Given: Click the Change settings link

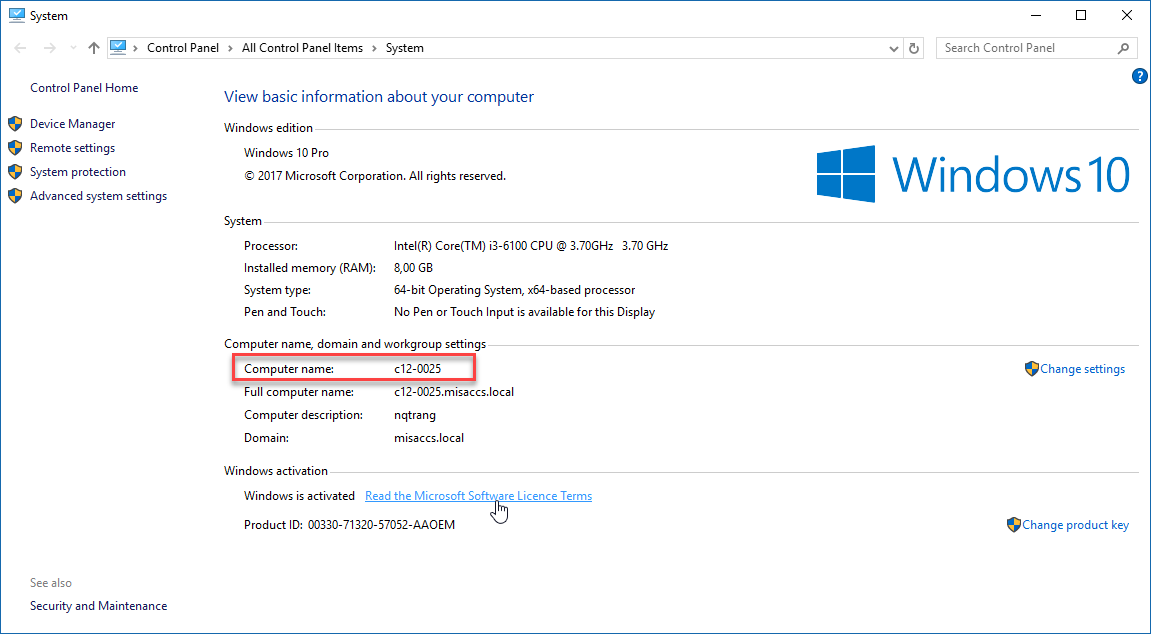Looking at the screenshot, I should pyautogui.click(x=1082, y=369).
